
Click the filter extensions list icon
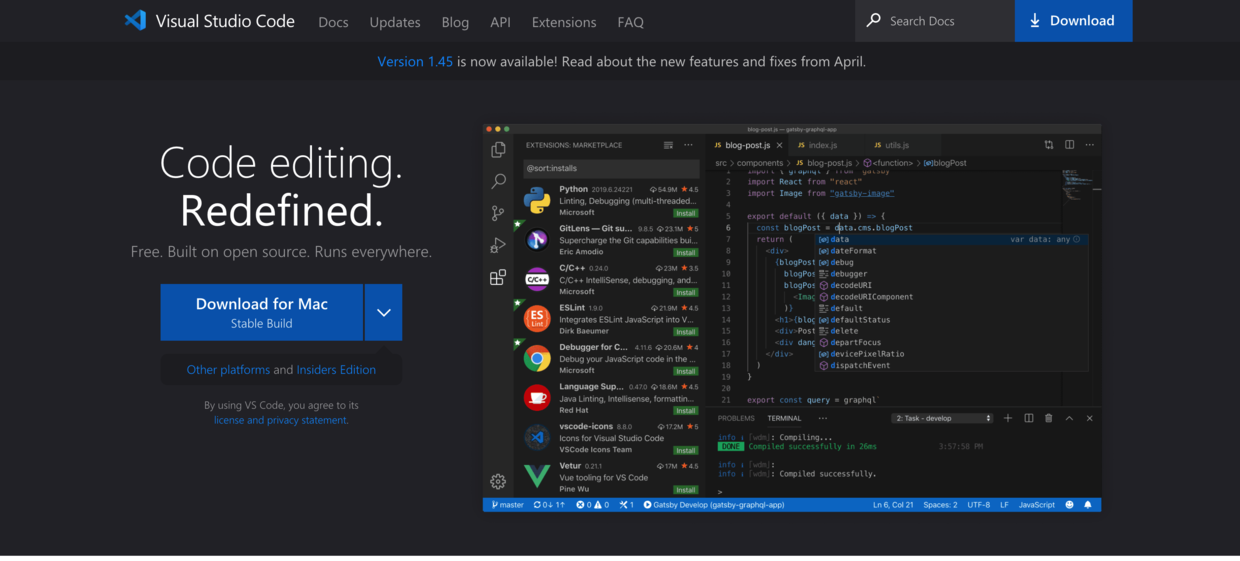coord(669,145)
